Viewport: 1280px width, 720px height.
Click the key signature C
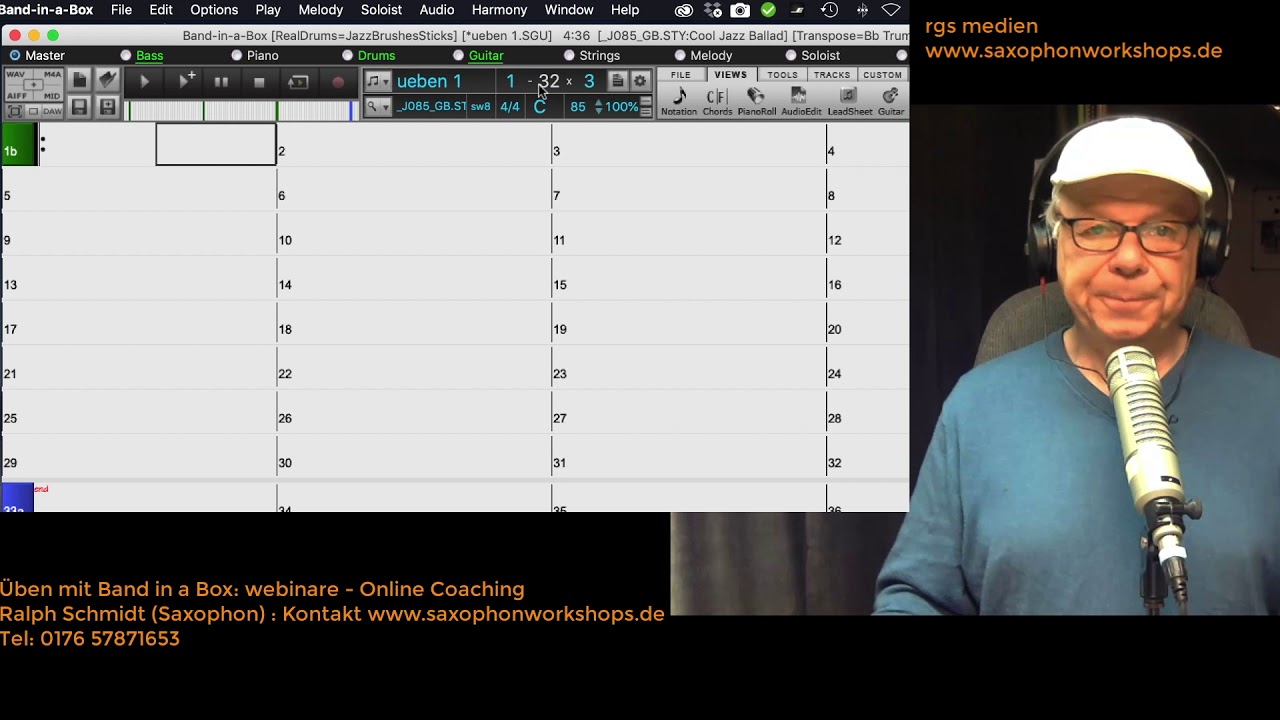click(540, 107)
